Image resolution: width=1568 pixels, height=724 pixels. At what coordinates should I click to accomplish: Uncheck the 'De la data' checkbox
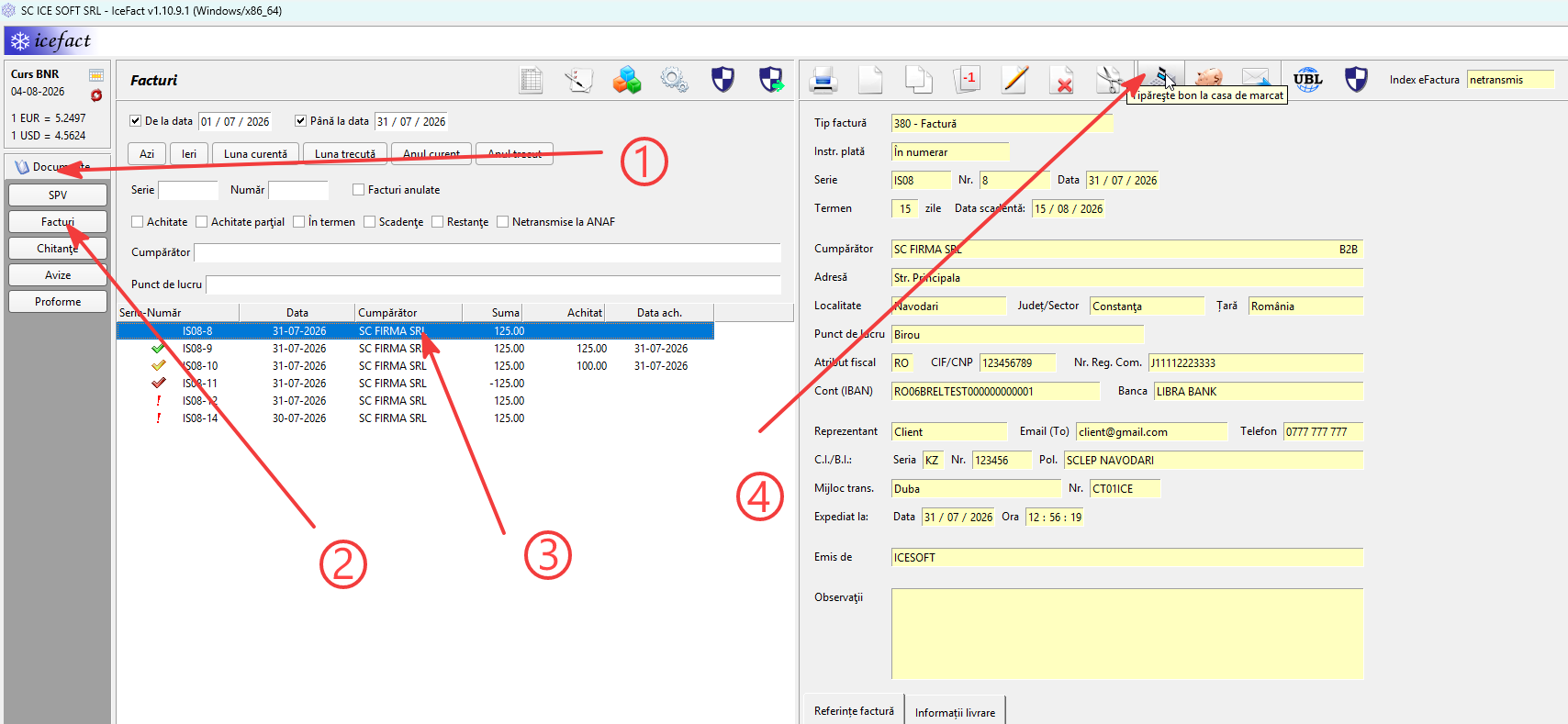(x=136, y=121)
